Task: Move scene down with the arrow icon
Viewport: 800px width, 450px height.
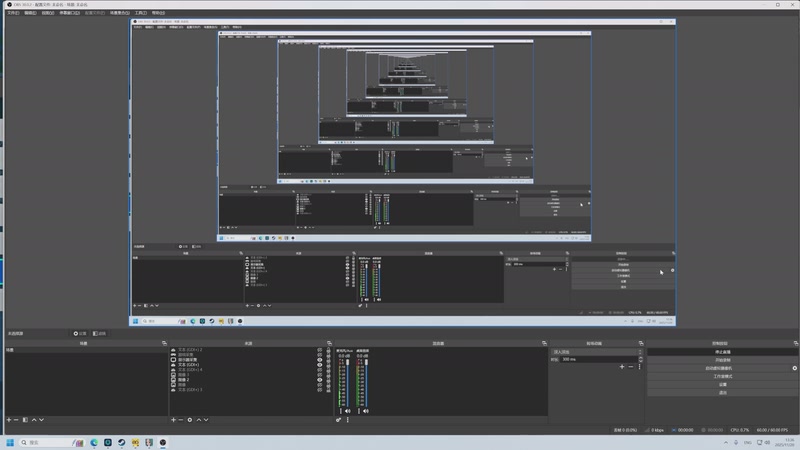Action: coord(41,420)
